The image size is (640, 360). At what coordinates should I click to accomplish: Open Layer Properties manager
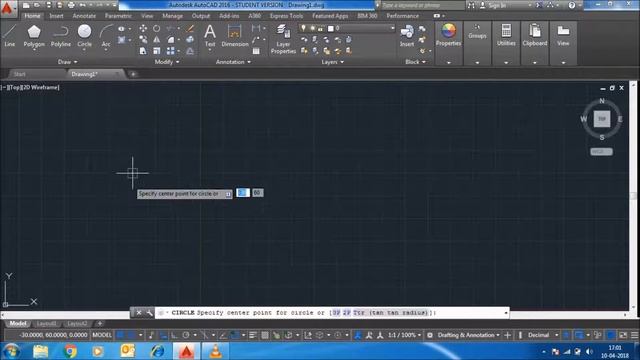pos(283,39)
